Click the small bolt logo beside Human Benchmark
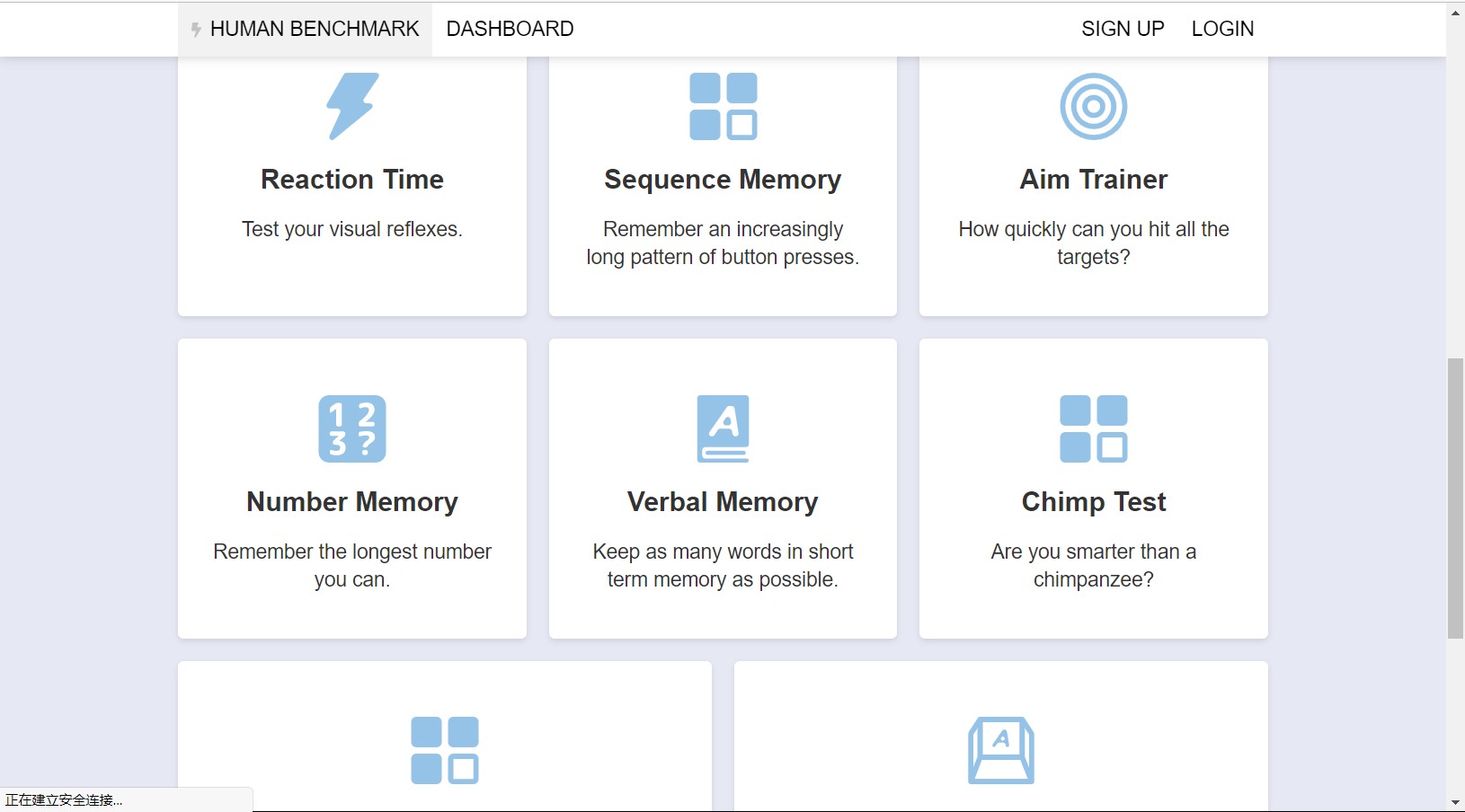Screen dimensions: 1465x812 [x=196, y=30]
